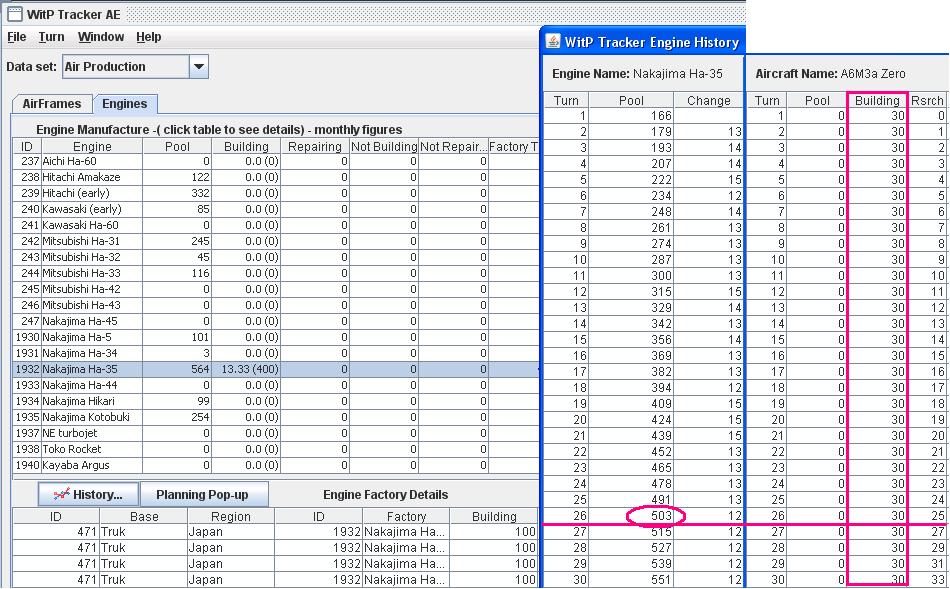
Task: Open the Data set dropdown arrow
Action: [199, 67]
